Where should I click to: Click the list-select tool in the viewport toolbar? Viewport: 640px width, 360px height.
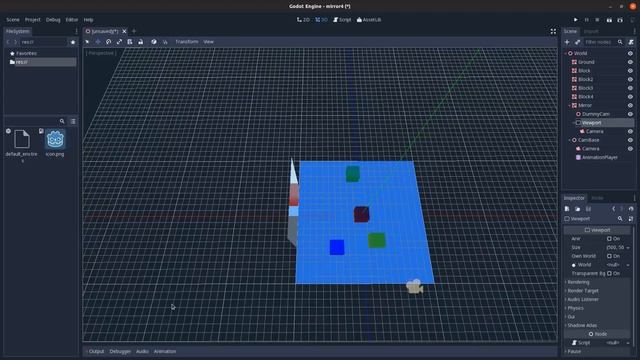point(130,42)
